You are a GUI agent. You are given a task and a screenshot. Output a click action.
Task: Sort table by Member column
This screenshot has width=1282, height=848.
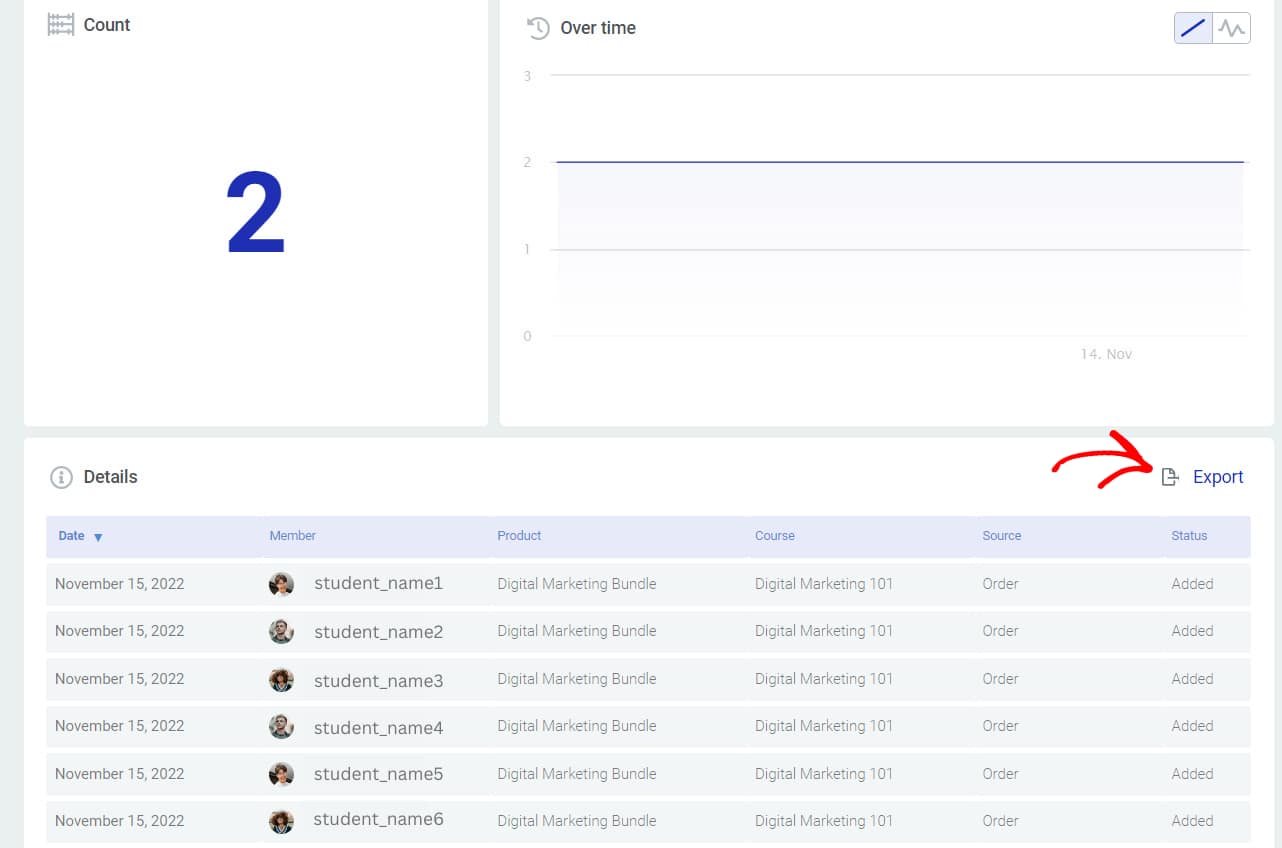click(x=292, y=536)
